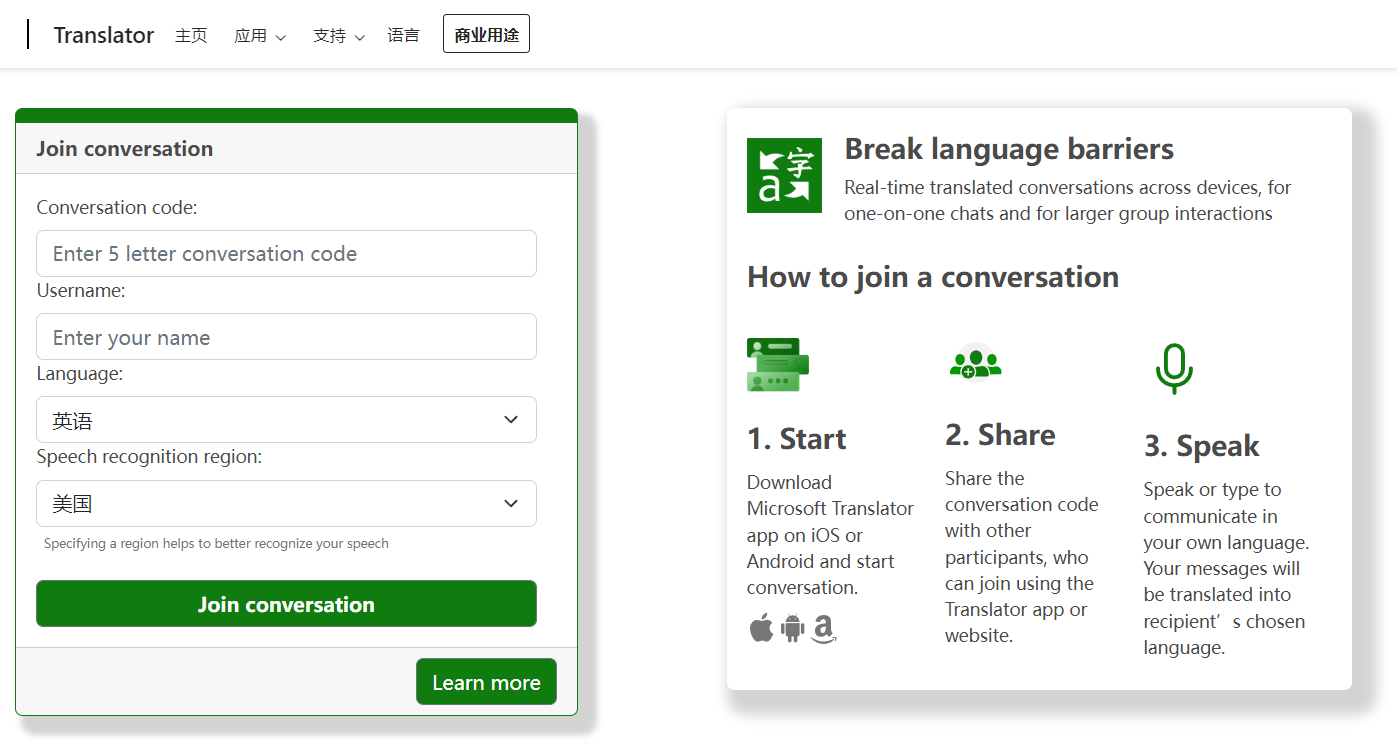Click the "Real-time translated conversations" description
This screenshot has width=1397, height=750.
1068,200
